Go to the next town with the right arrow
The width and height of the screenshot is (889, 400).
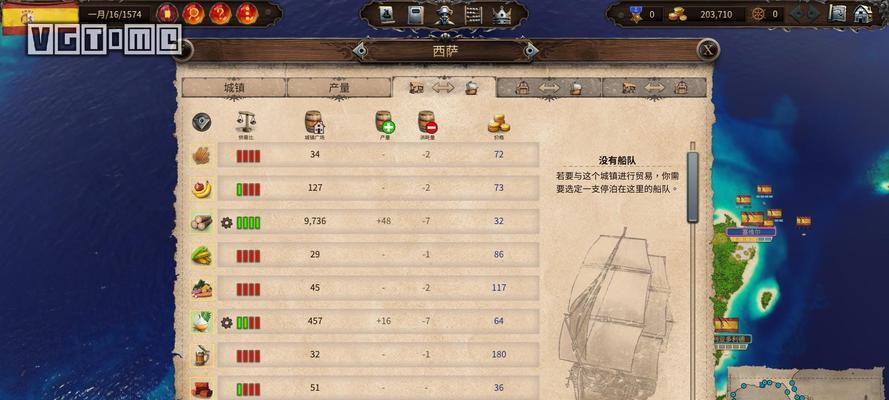pos(530,51)
